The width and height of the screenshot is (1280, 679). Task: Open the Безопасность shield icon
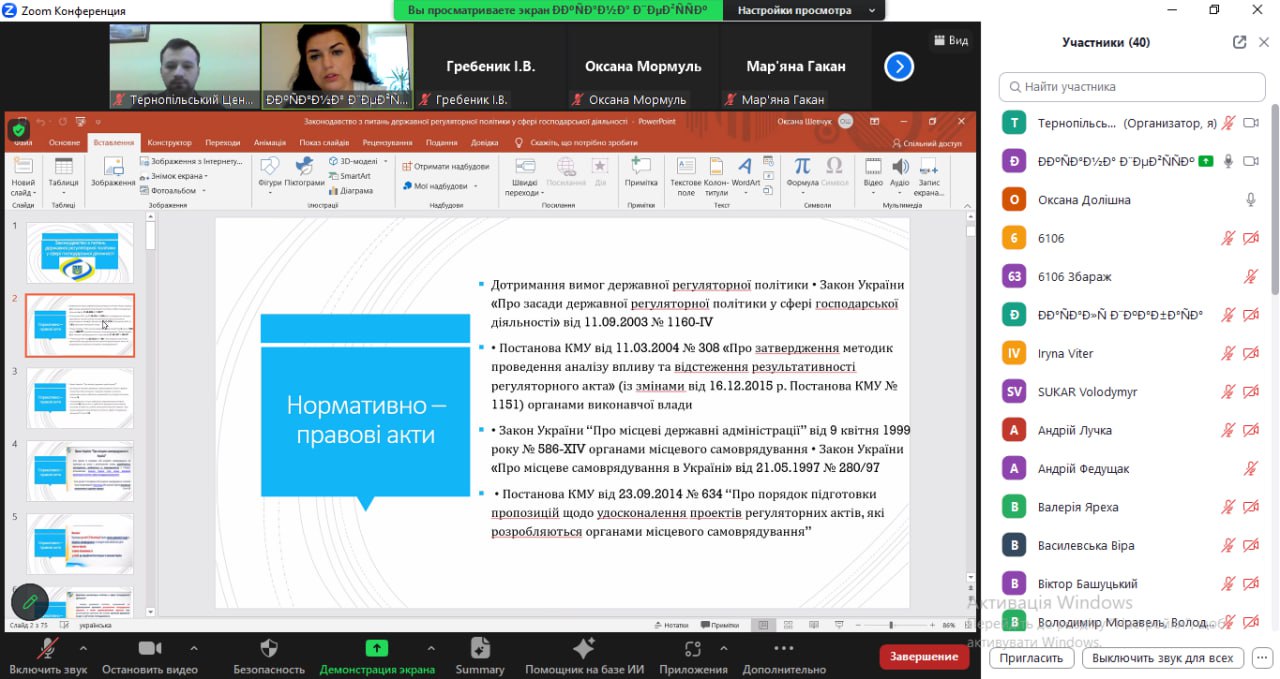tap(269, 648)
